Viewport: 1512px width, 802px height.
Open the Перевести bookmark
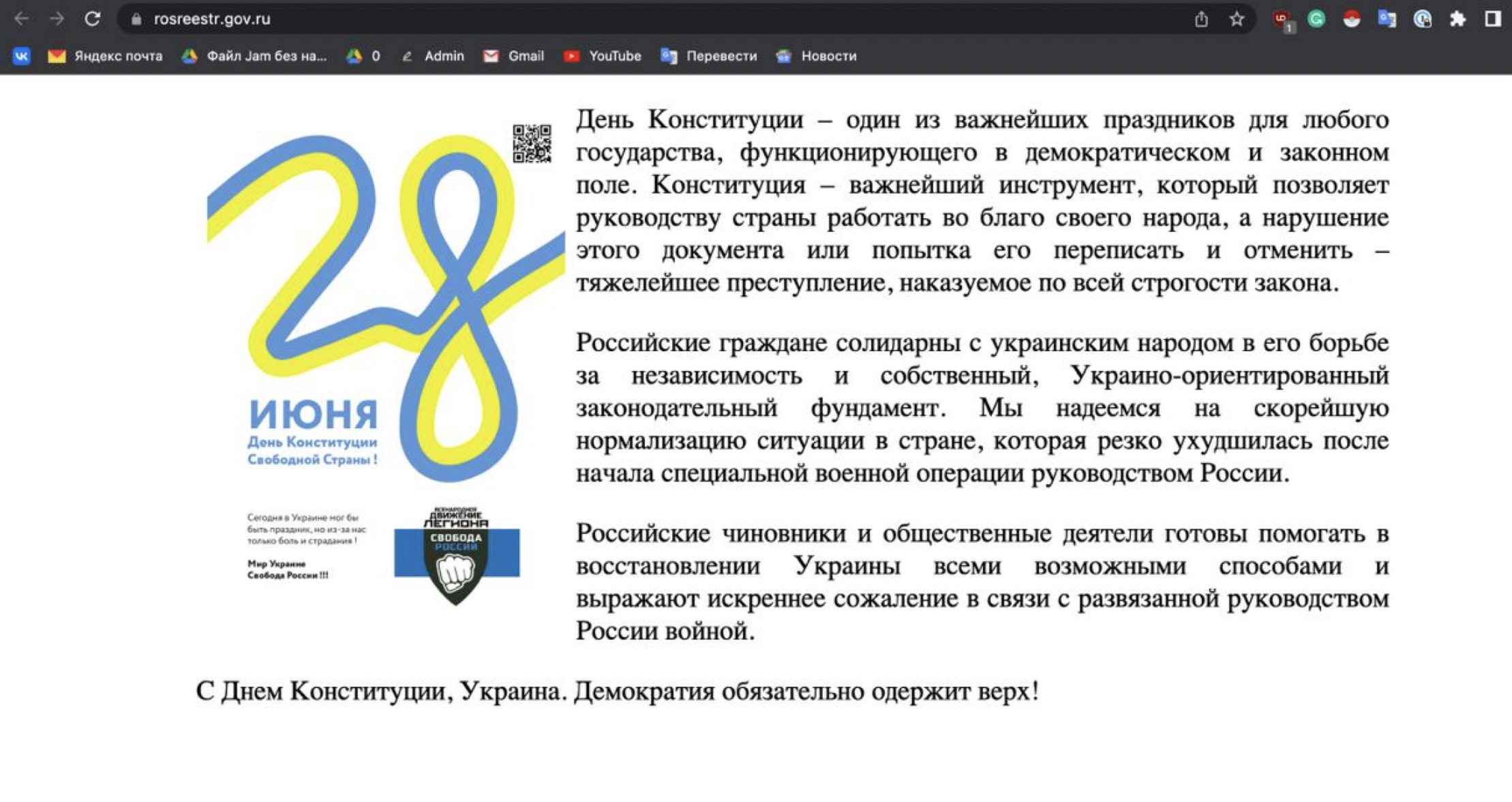[x=709, y=56]
